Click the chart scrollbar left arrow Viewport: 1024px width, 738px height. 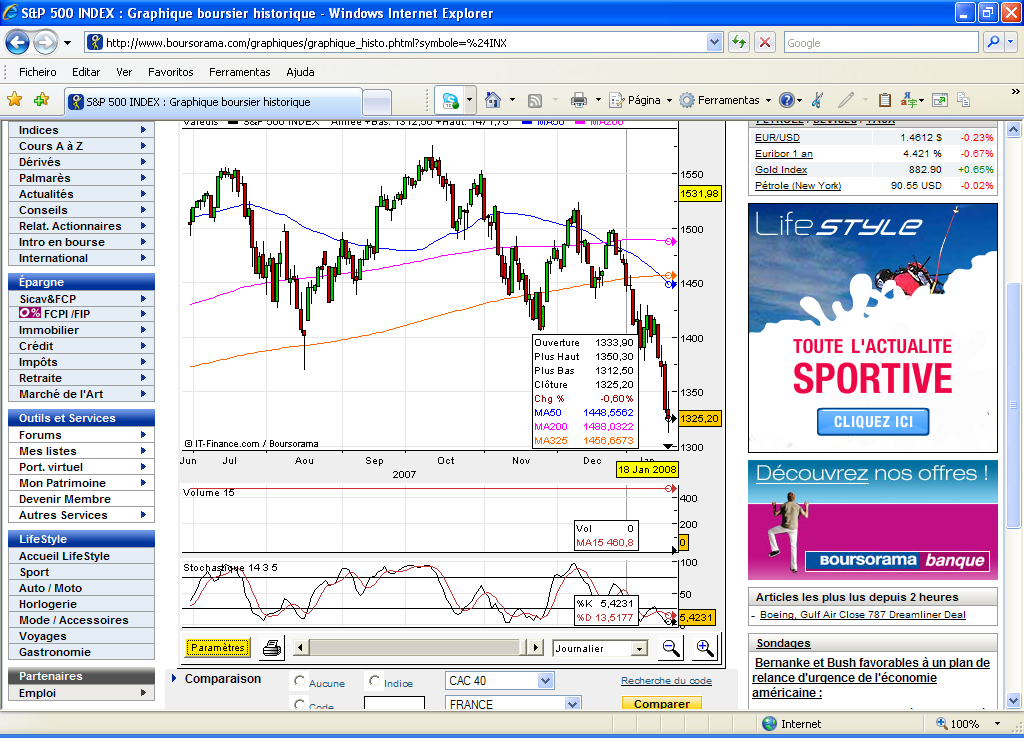[x=300, y=648]
